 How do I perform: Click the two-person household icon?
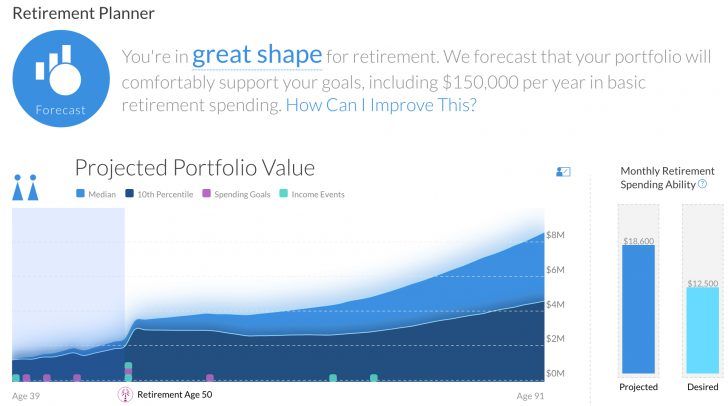25,186
